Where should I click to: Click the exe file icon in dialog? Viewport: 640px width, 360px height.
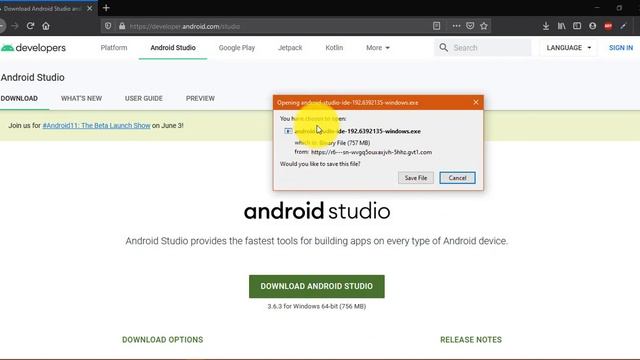[x=288, y=131]
